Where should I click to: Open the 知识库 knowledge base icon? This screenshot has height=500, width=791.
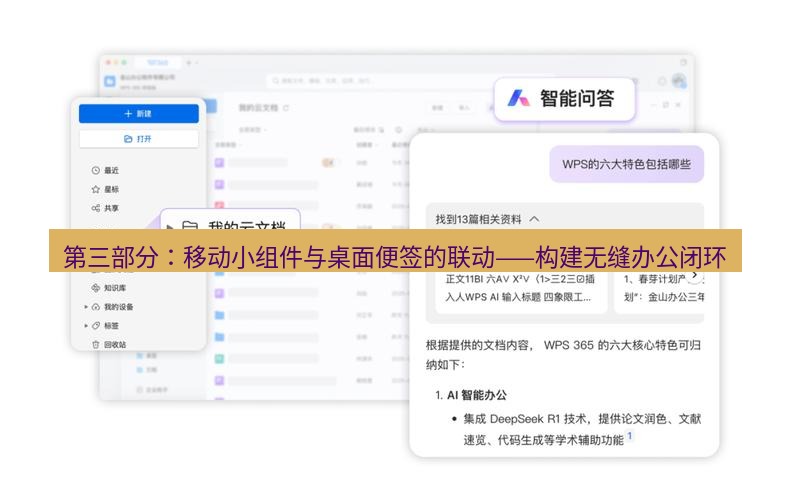[95, 288]
